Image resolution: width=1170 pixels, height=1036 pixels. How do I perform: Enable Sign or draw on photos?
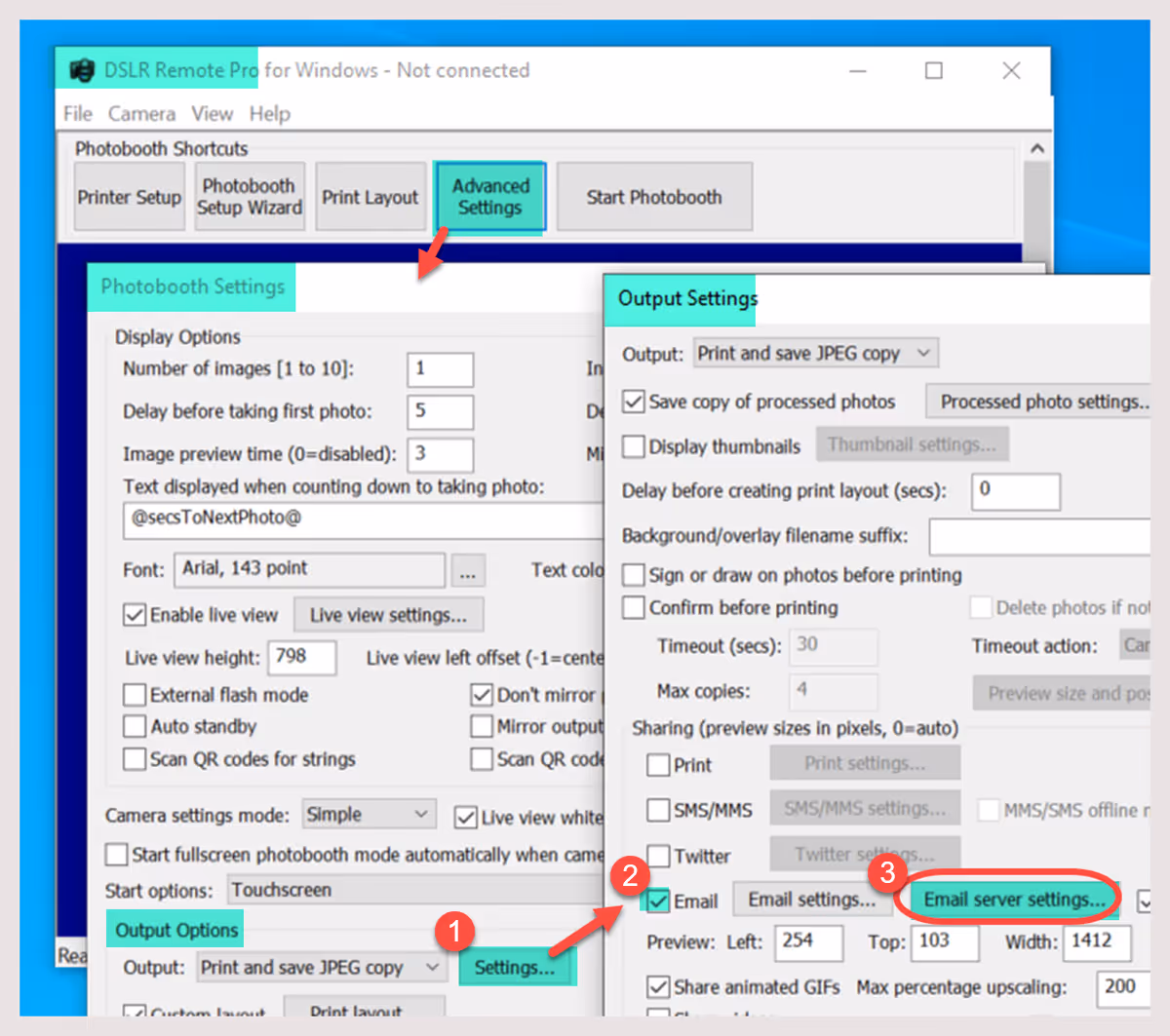(x=634, y=575)
